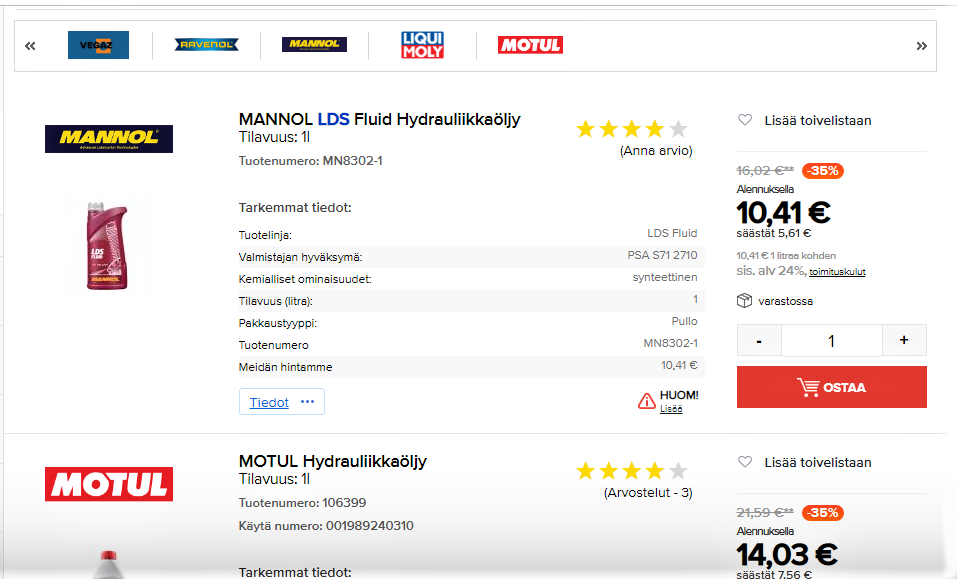Open the toimituskulut shipping costs link
This screenshot has width=957, height=579.
837,272
